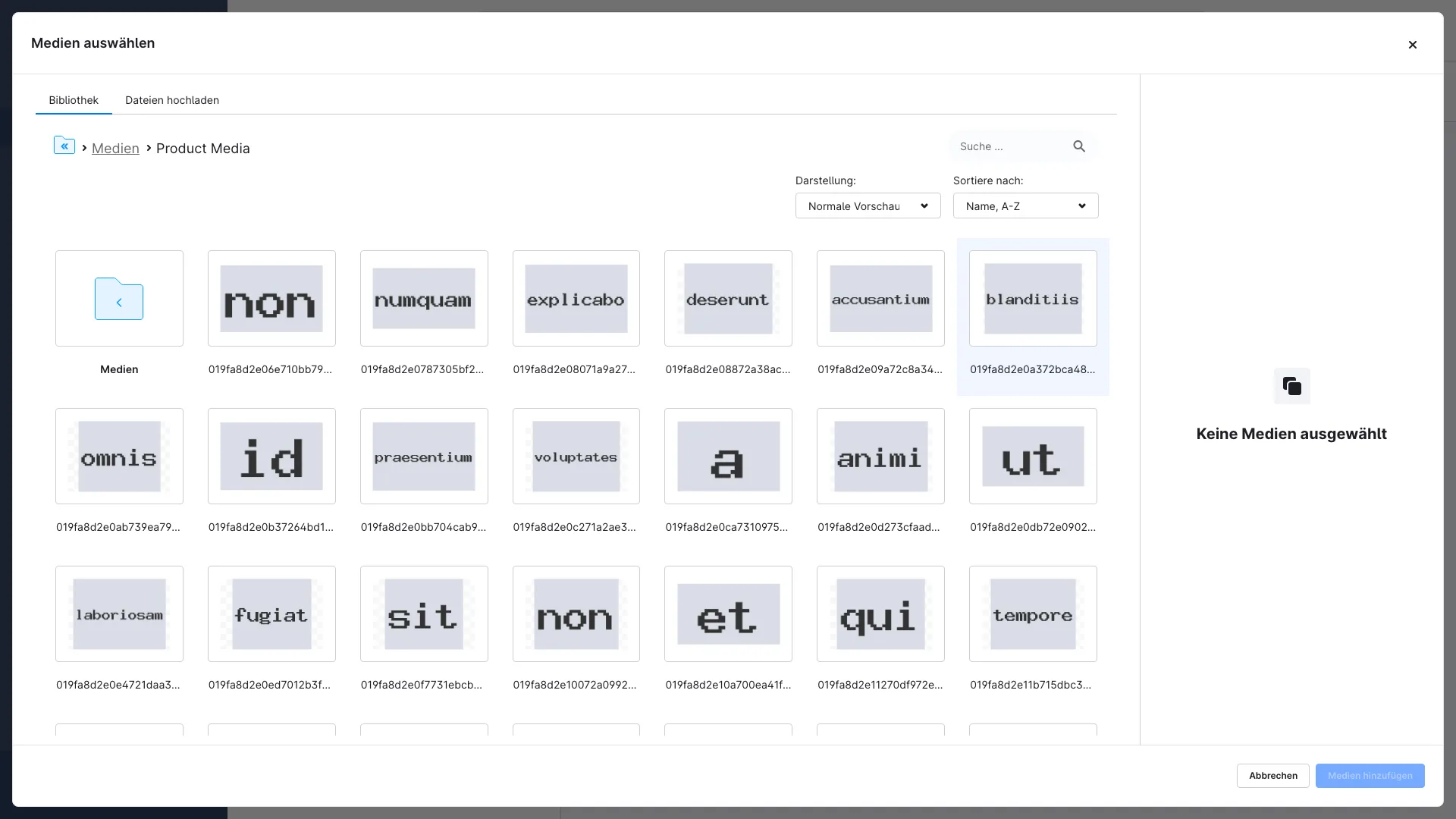
Task: Select the 'explicabo' image thumbnail
Action: pos(576,299)
